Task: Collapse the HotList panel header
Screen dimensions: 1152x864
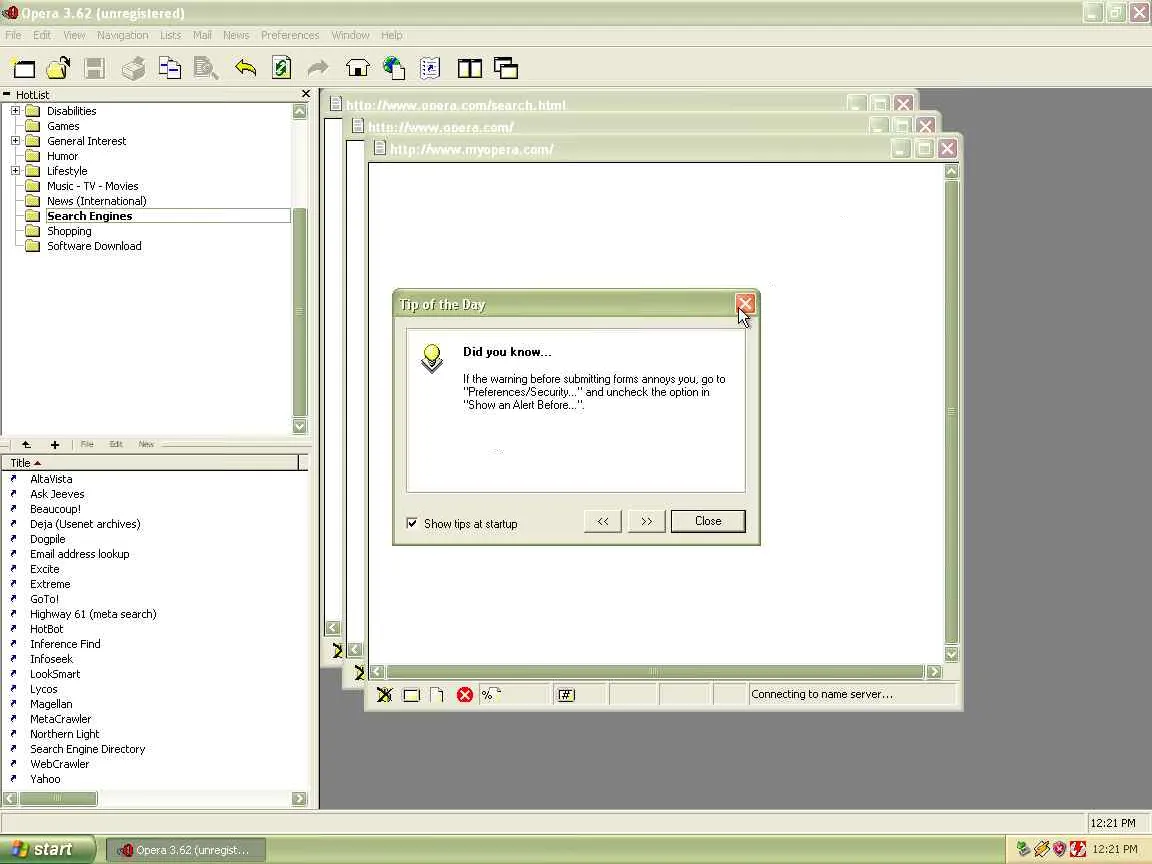Action: tap(7, 94)
